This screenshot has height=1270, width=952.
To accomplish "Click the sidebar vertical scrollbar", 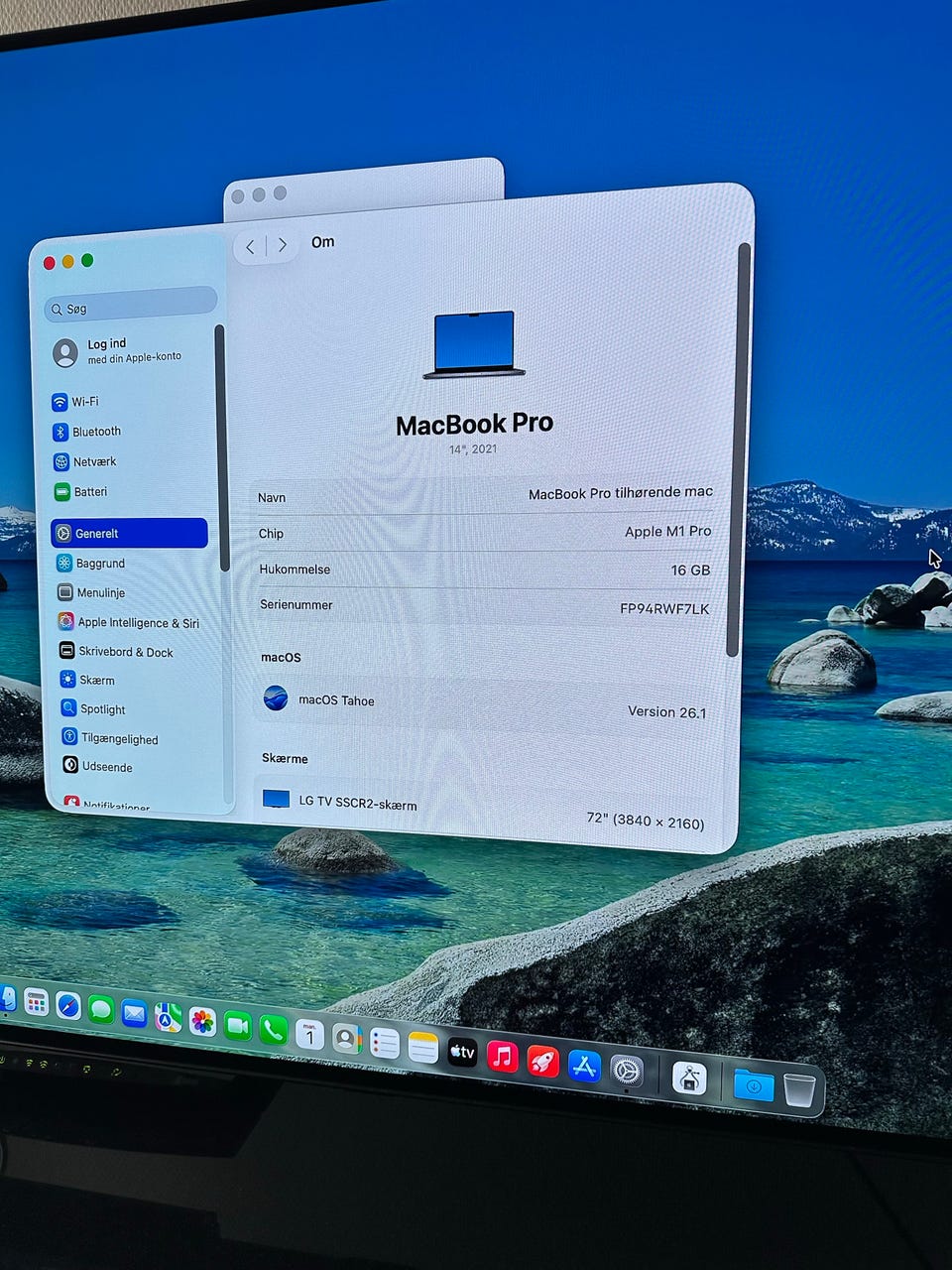I will tap(222, 446).
